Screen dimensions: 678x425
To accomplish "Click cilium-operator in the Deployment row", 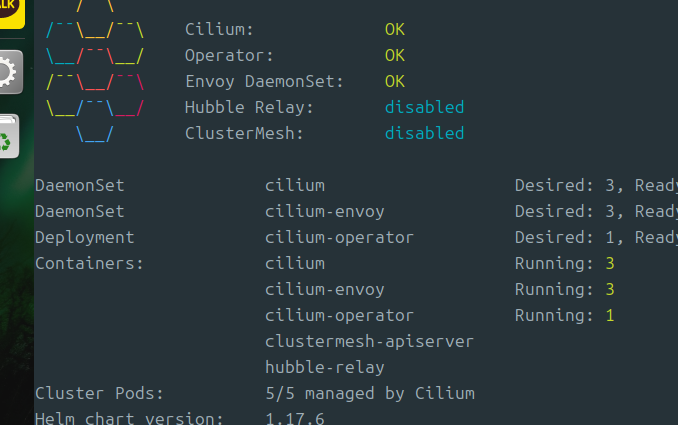I will (x=339, y=237).
